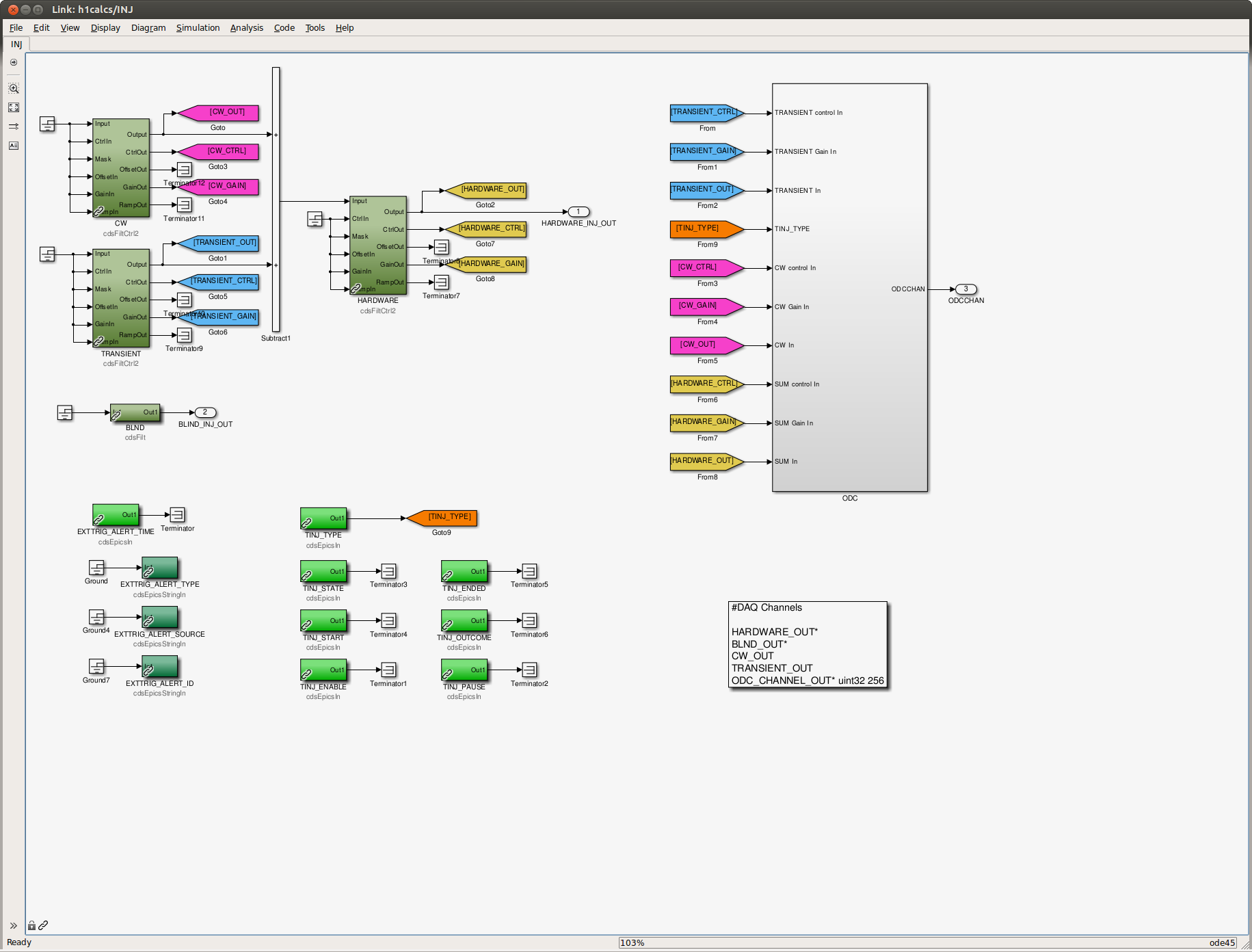Select the TINJ_ENDED EPICS block
This screenshot has height=952, width=1252.
point(464,571)
